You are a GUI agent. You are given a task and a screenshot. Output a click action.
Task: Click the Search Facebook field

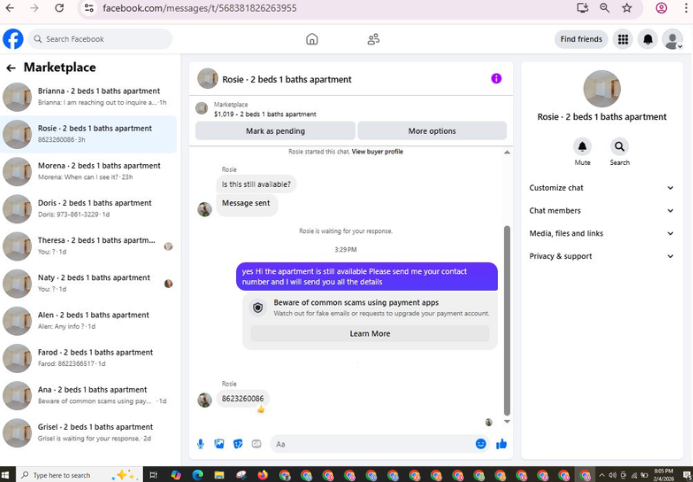tap(100, 39)
